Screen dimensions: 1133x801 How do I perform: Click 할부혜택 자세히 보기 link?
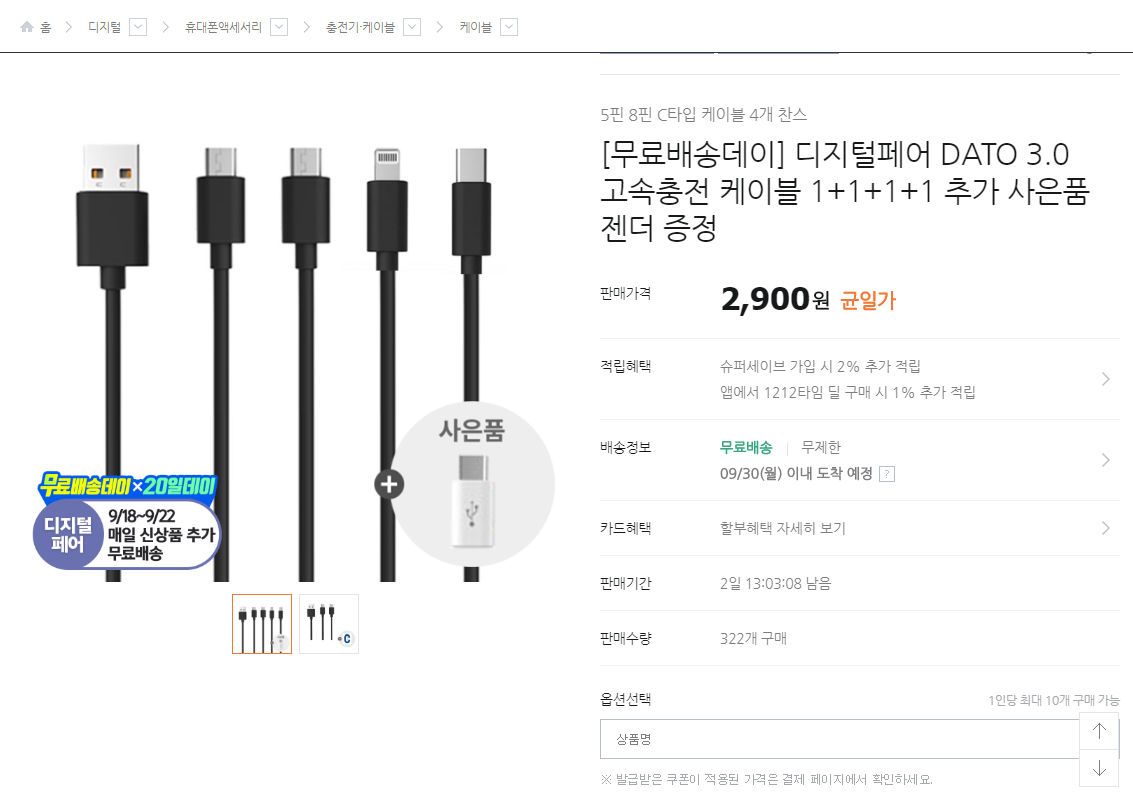click(x=782, y=528)
